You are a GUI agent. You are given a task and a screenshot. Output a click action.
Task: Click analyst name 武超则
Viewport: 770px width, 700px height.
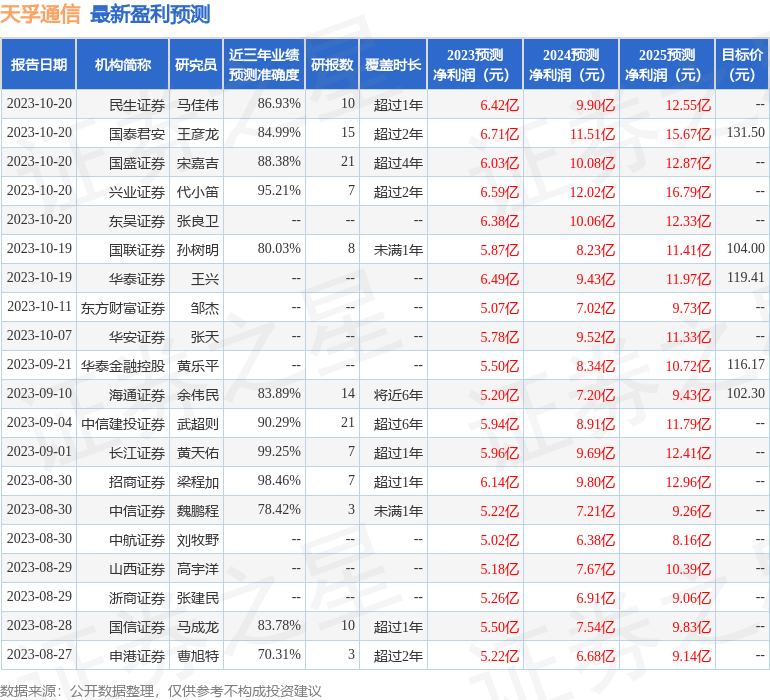[197, 423]
